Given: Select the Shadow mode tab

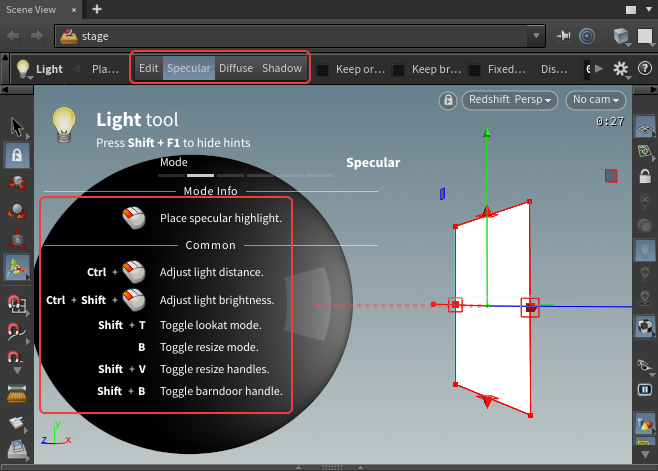Looking at the screenshot, I should click(x=282, y=68).
